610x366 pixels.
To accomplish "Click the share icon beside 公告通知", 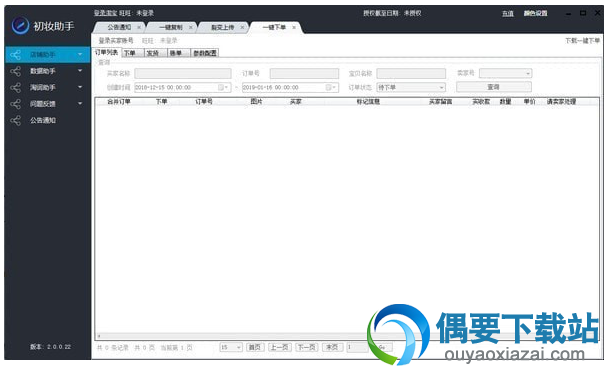I will (x=16, y=120).
